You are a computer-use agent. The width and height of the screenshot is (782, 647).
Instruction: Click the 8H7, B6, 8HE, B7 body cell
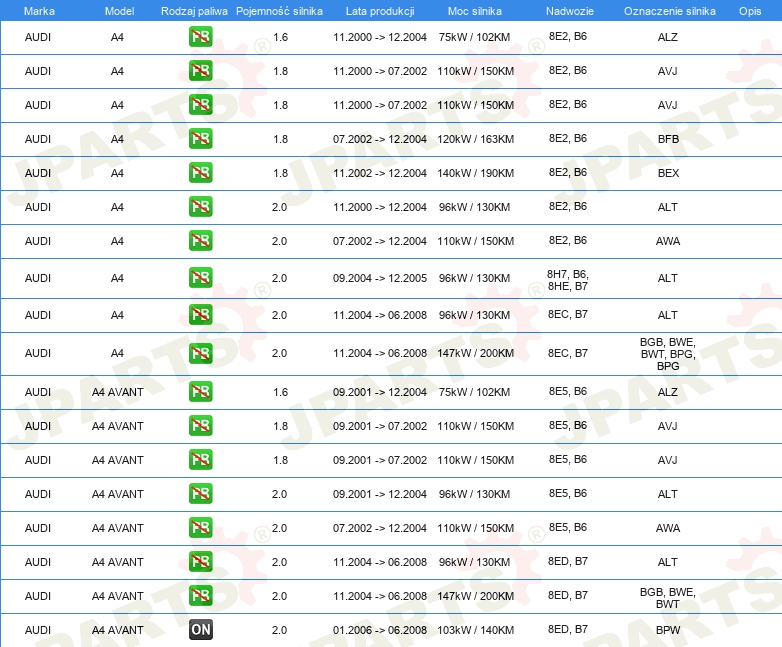(568, 280)
